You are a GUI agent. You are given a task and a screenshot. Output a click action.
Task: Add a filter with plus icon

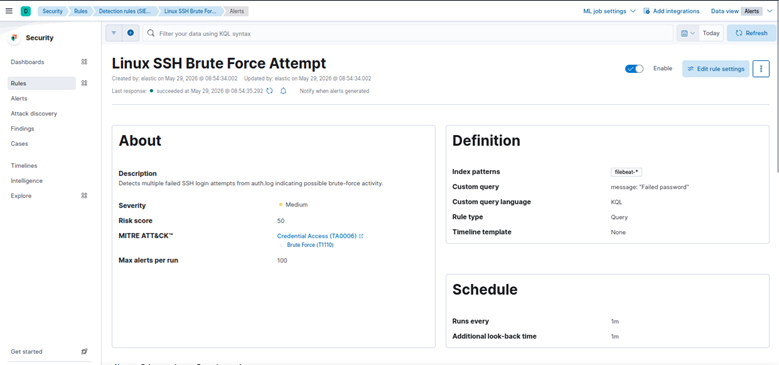tap(131, 33)
